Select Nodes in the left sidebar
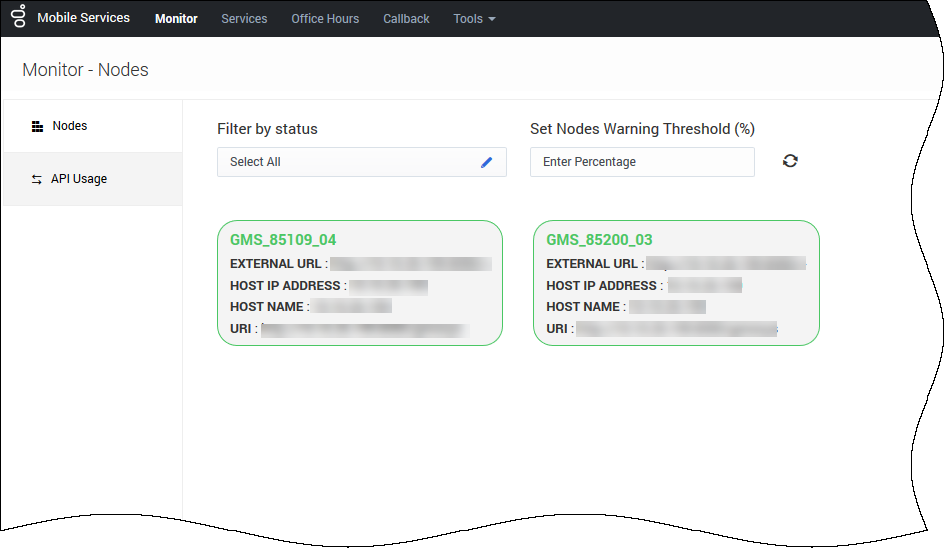Viewport: 945px width, 548px height. click(93, 126)
